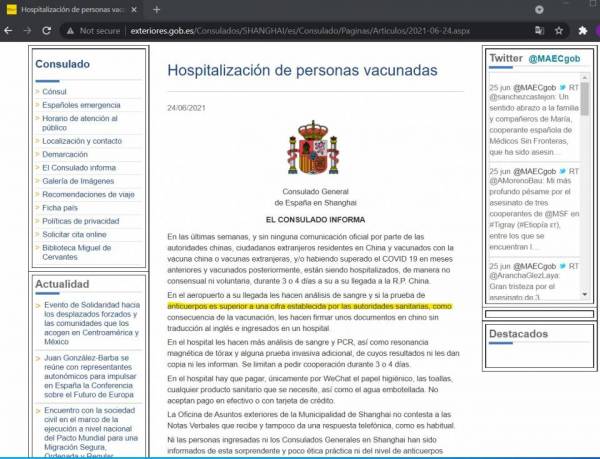Click paragraph starting La Oficina de Asuntos exteriores
This screenshot has height=459, width=600.
(311, 420)
